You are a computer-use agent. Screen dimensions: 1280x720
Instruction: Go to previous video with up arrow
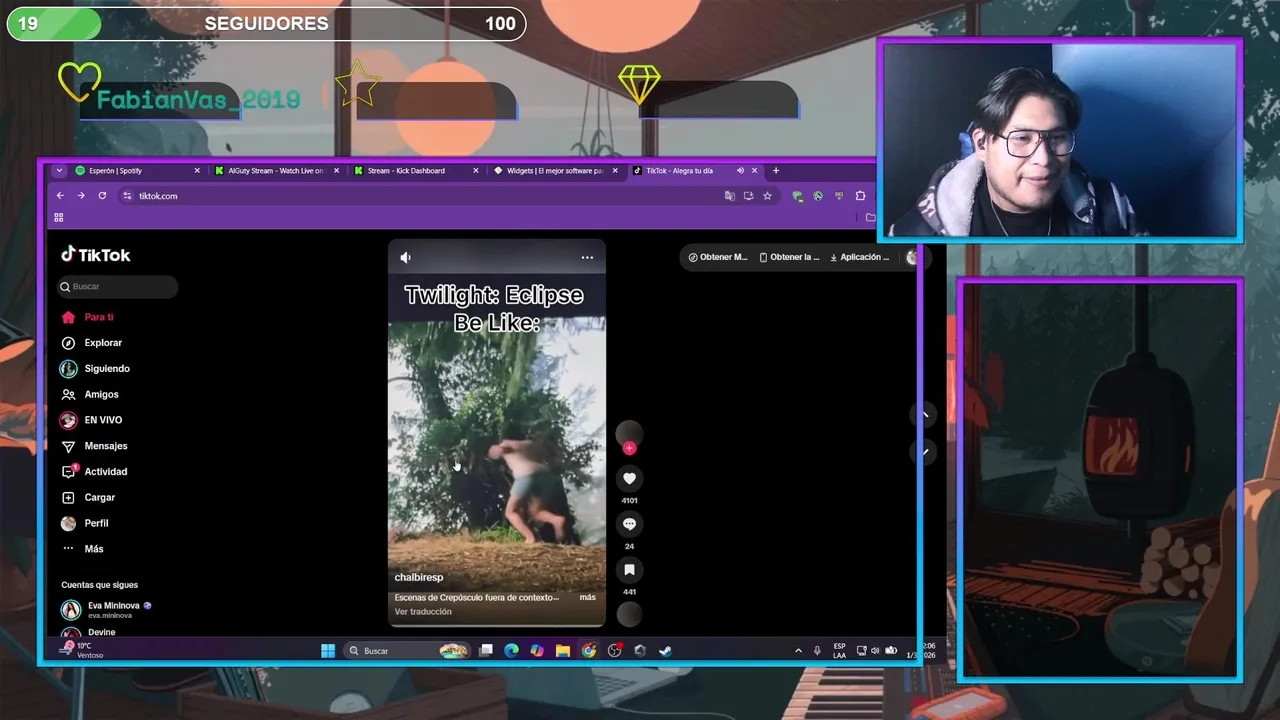coord(924,414)
